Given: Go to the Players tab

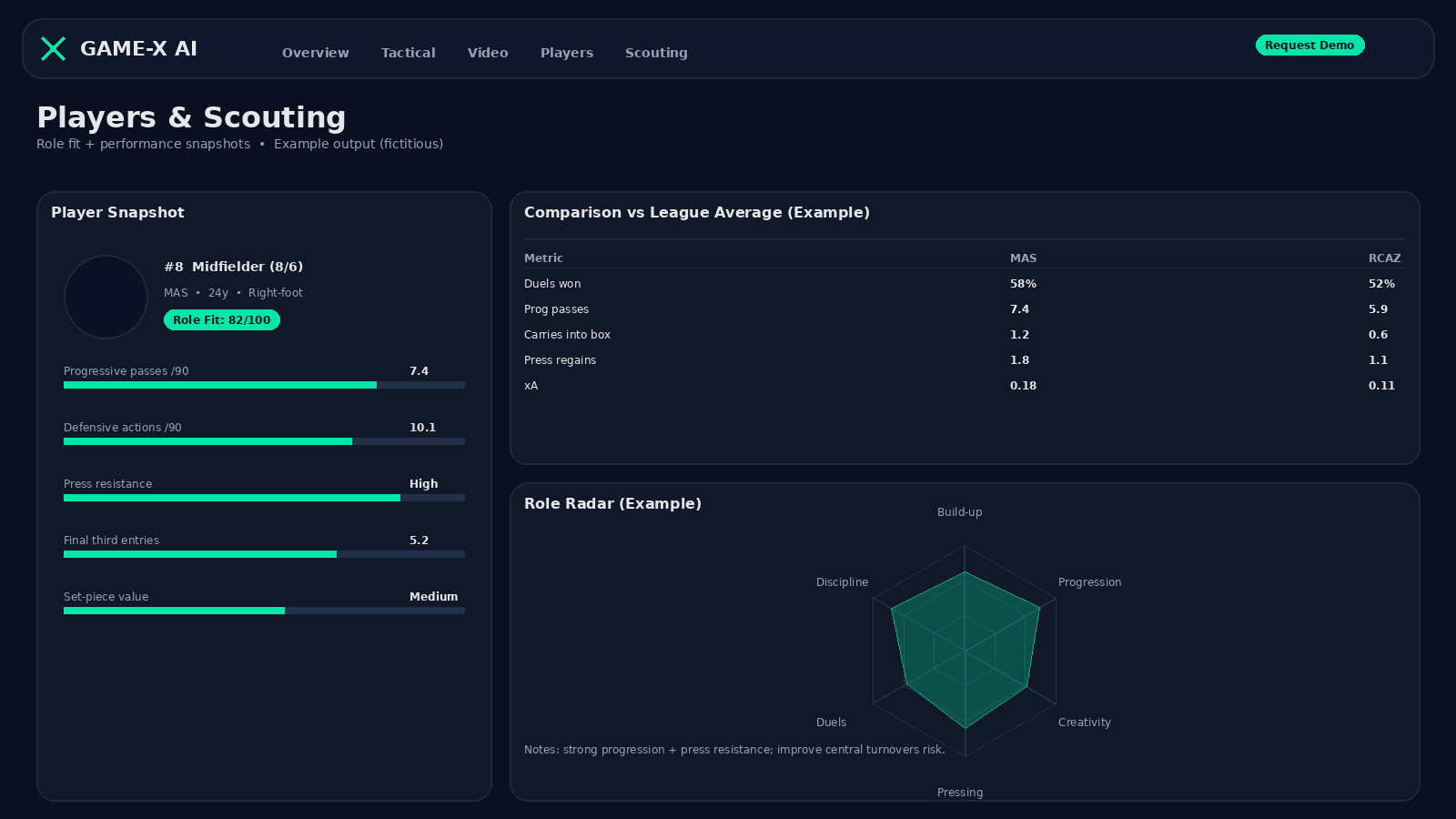Looking at the screenshot, I should coord(566,53).
